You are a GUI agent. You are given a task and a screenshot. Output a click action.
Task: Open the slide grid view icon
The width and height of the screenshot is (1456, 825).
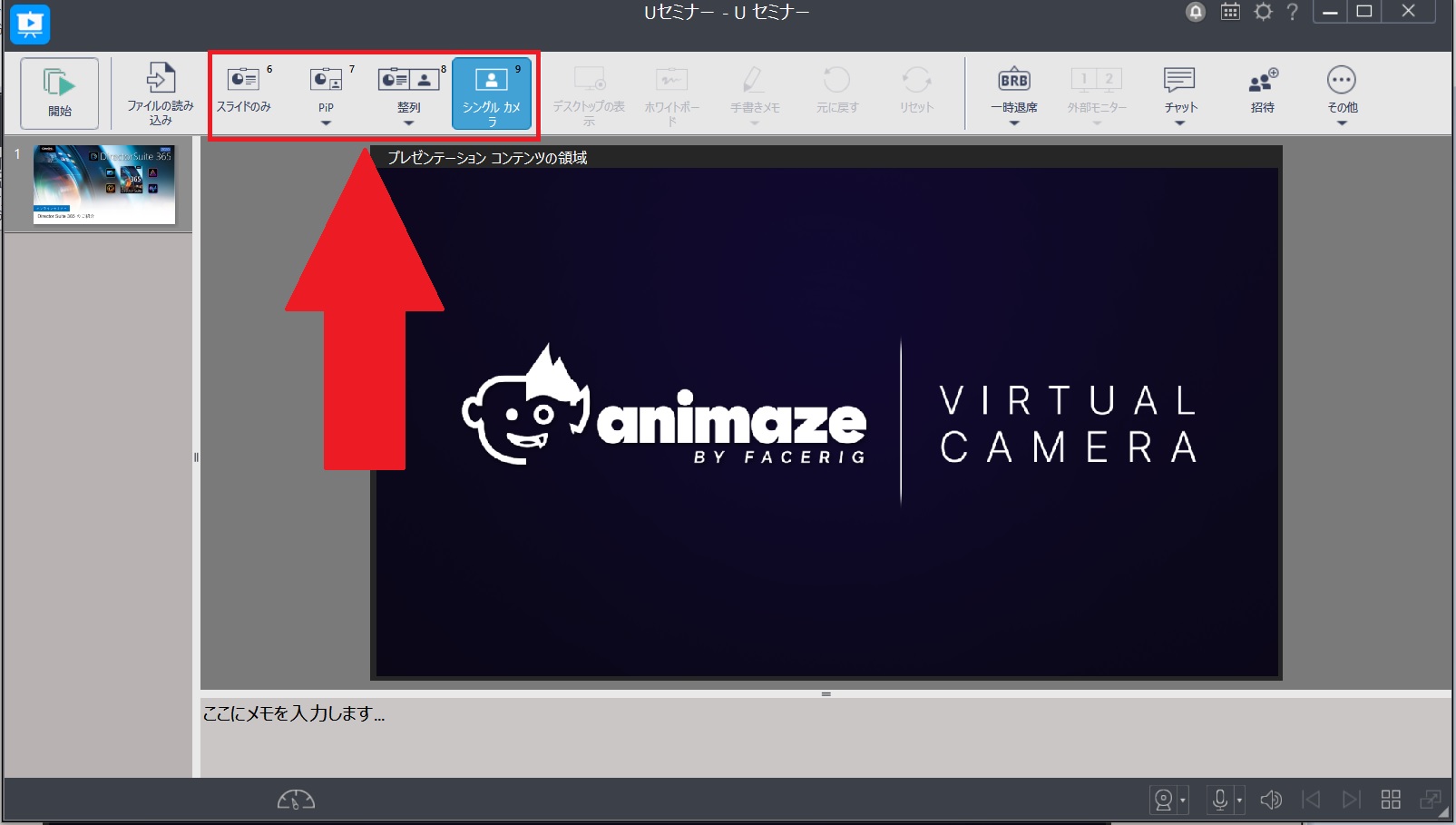tap(1391, 800)
